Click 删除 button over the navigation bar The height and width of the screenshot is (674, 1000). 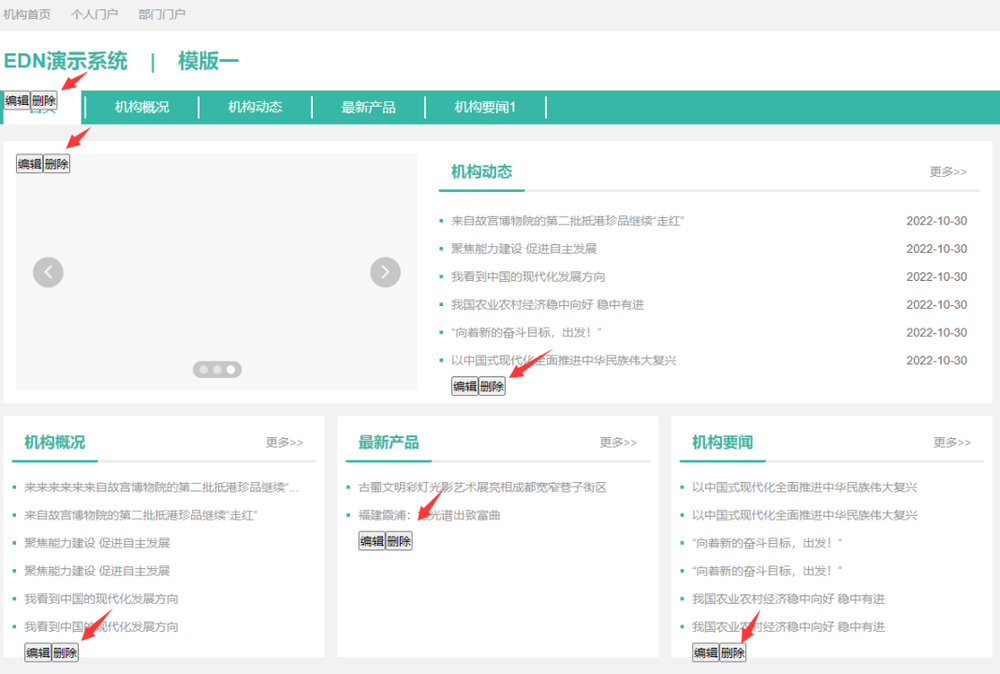click(x=44, y=101)
